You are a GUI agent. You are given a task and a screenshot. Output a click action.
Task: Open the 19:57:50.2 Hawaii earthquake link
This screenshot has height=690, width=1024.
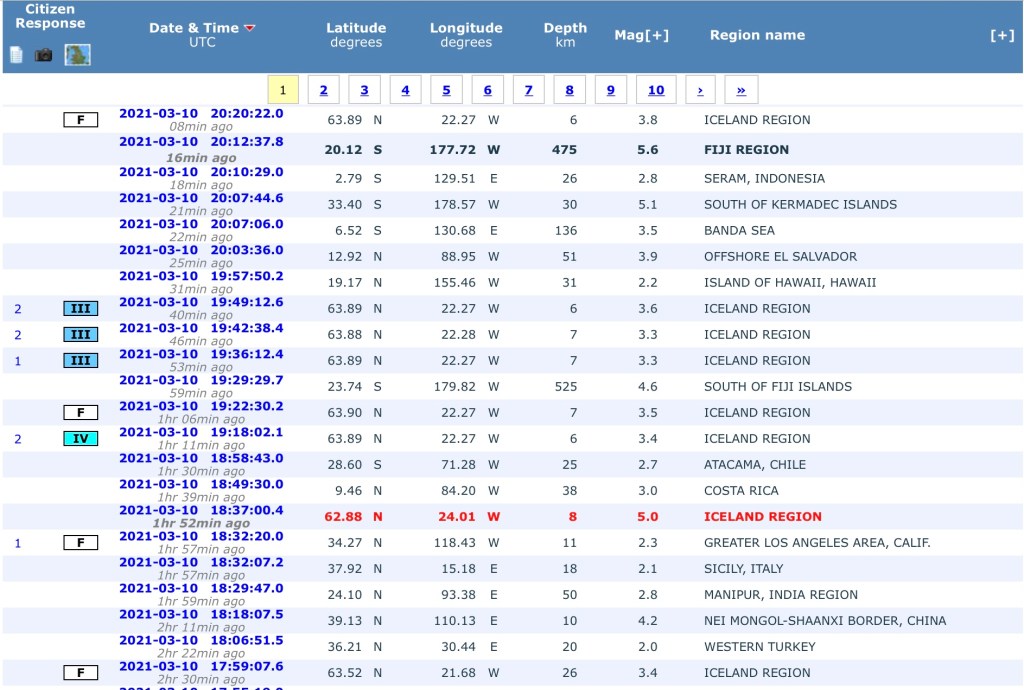tap(201, 276)
